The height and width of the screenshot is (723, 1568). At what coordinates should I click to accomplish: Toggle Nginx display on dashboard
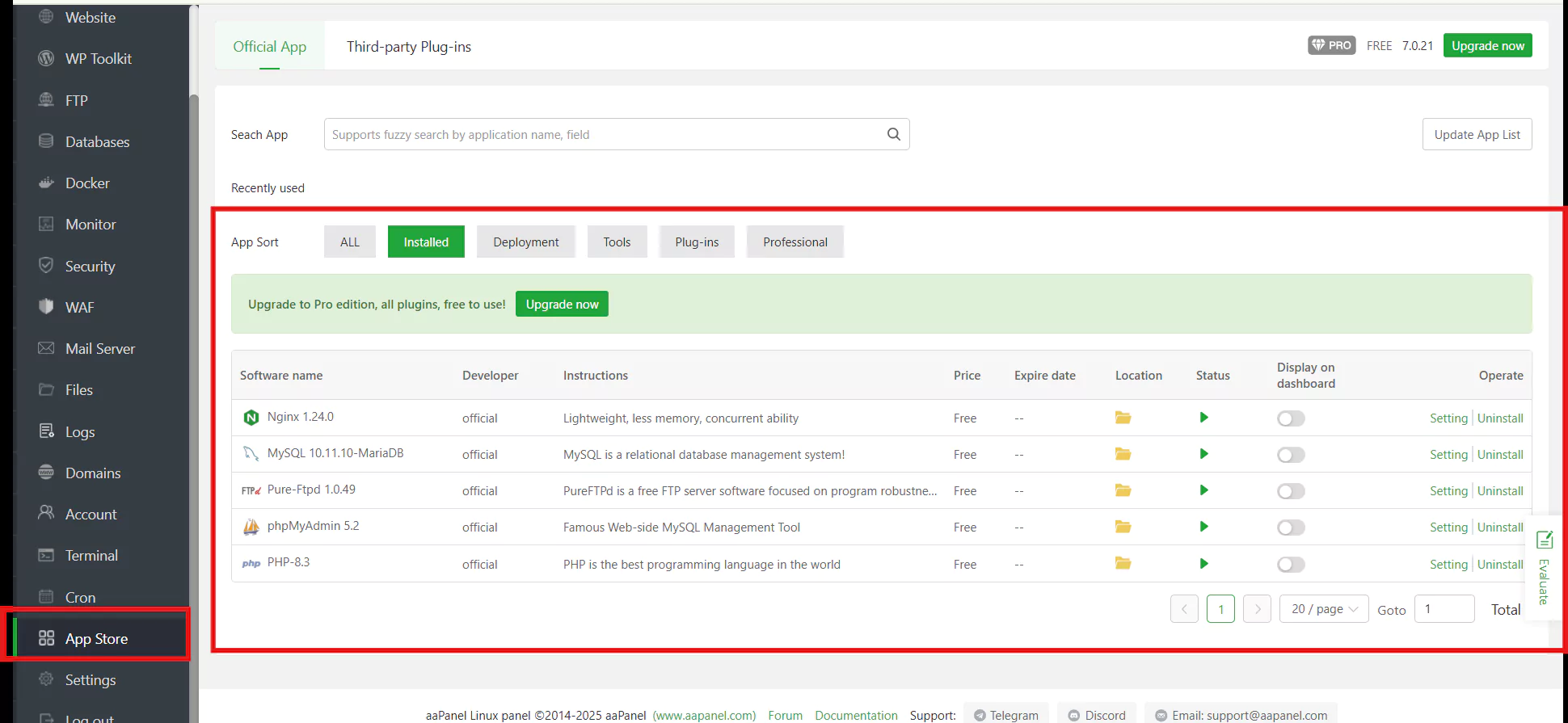pyautogui.click(x=1291, y=418)
